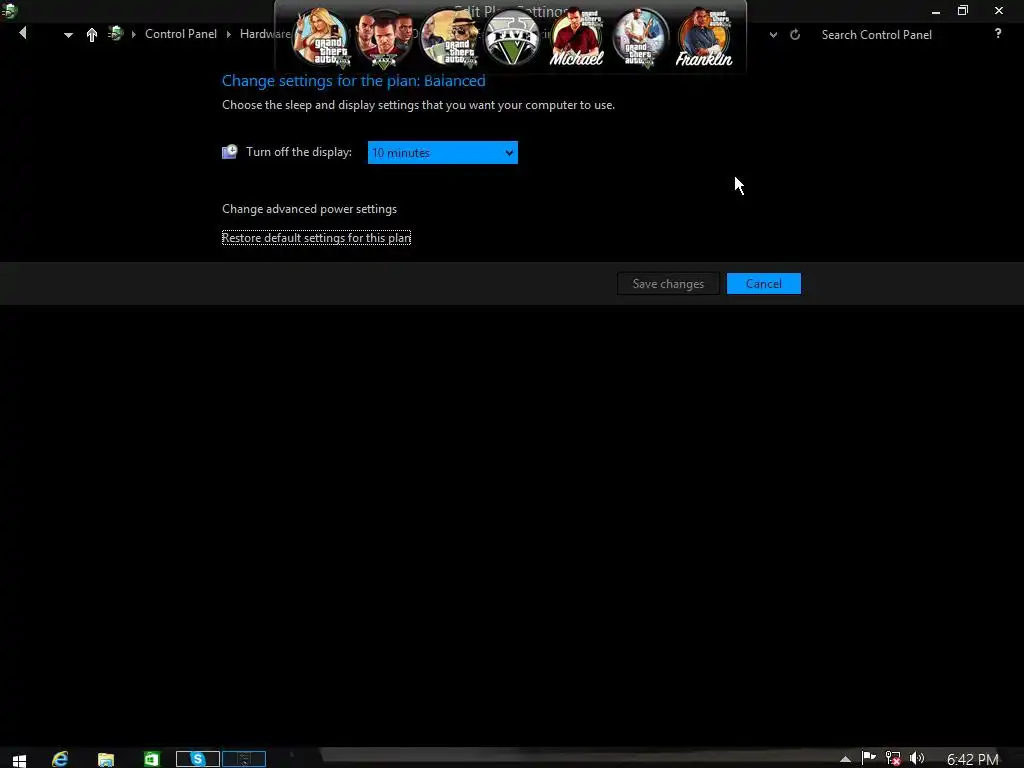Click Restore default settings for this plan
This screenshot has height=768, width=1024.
tap(316, 238)
